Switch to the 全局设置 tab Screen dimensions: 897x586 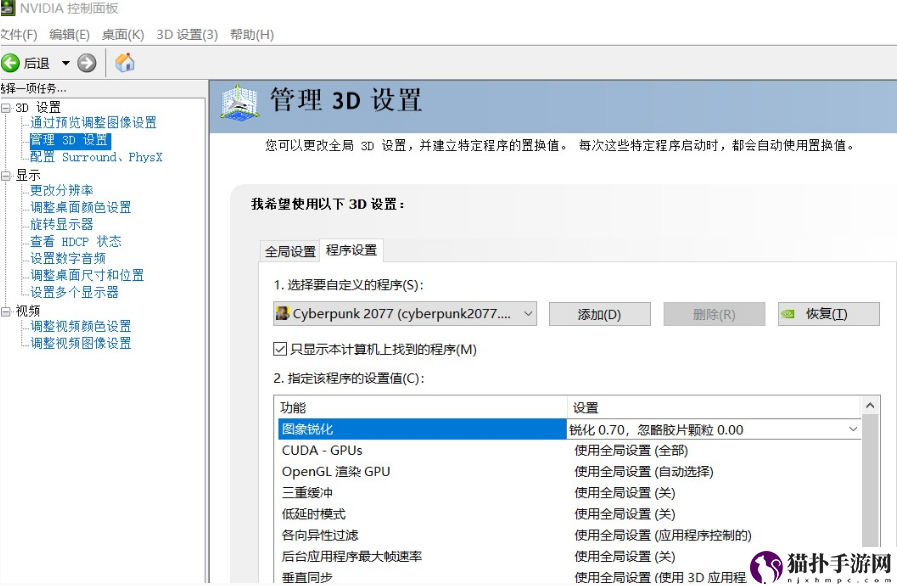click(x=290, y=251)
